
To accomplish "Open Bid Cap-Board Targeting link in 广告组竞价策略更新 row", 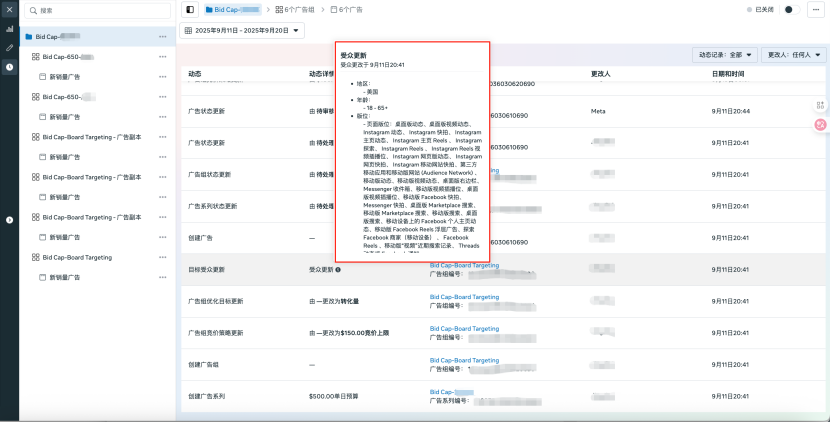I will [x=464, y=329].
